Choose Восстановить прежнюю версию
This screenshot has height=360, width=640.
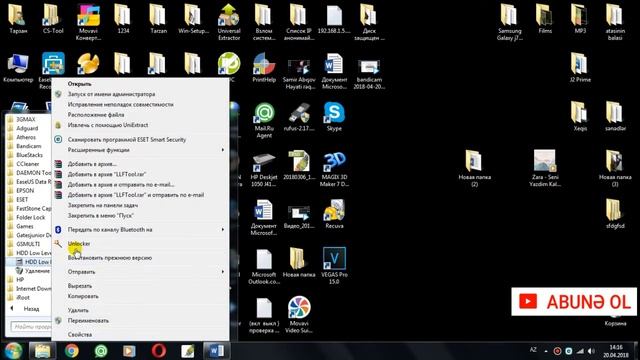pos(140,258)
